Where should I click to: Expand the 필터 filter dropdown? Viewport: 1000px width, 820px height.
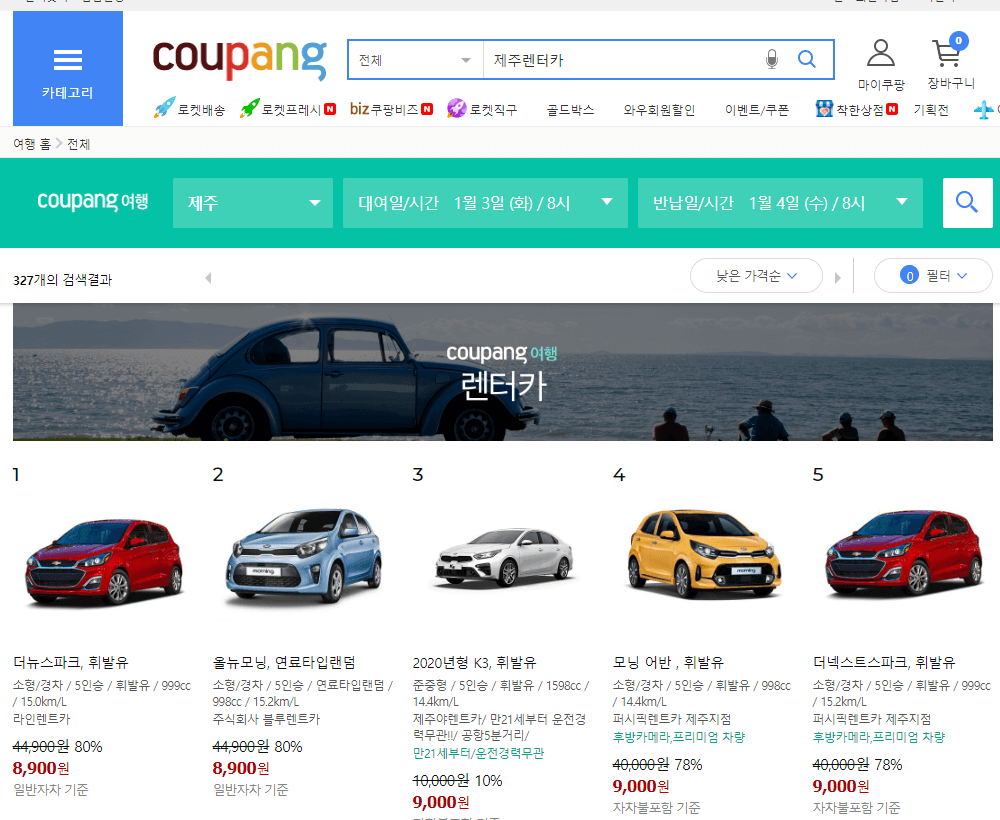tap(933, 275)
